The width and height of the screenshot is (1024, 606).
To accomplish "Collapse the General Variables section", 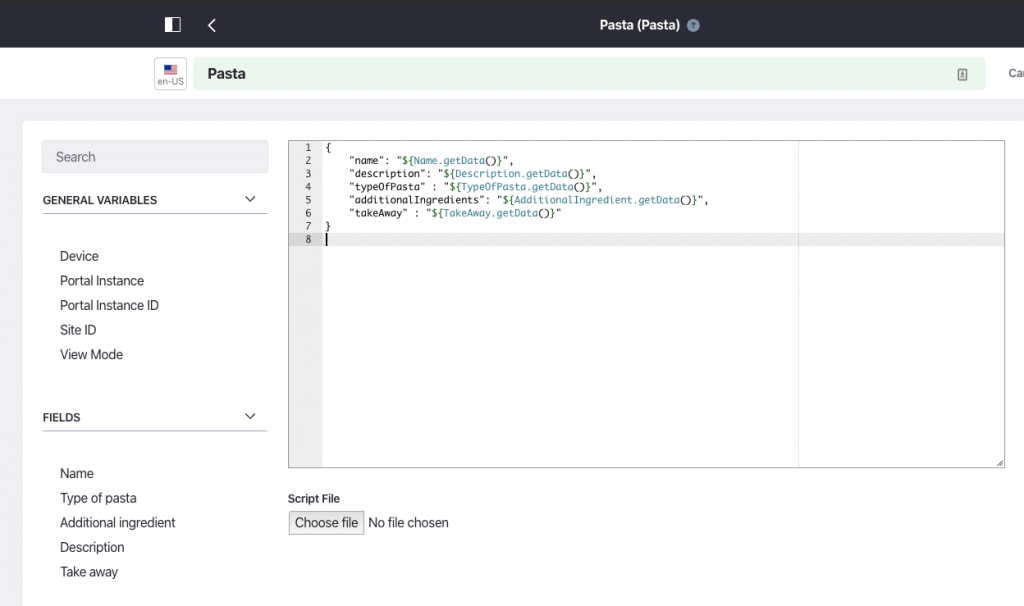I will tap(250, 200).
